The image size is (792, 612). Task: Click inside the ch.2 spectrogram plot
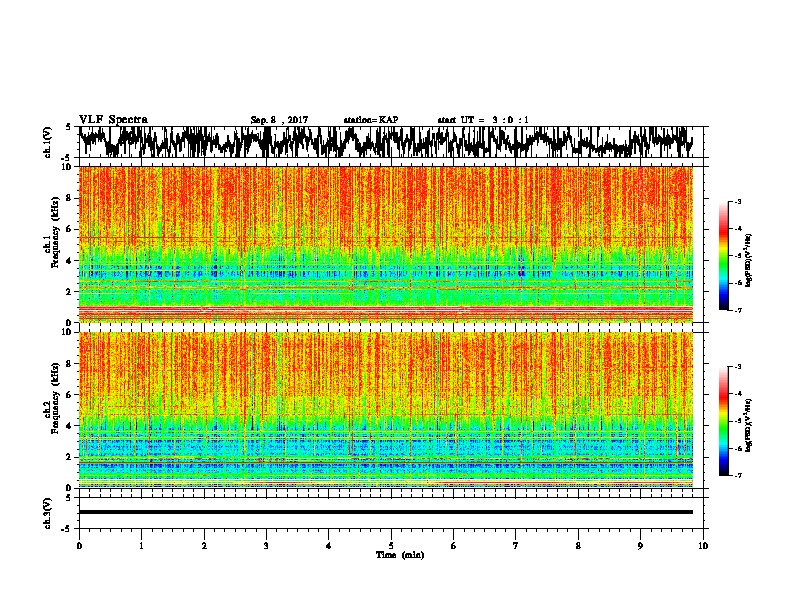coord(386,410)
